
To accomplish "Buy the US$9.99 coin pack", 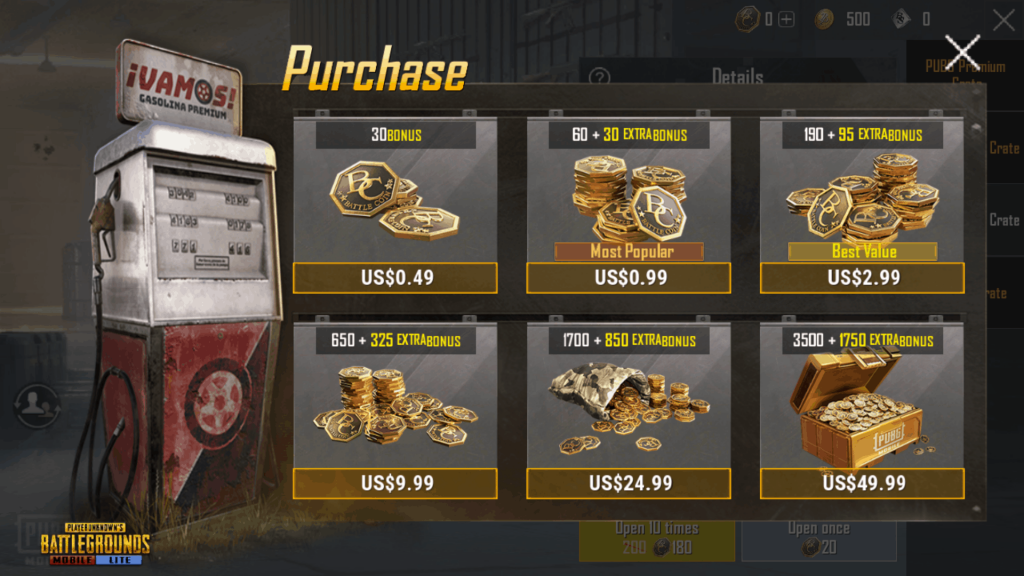I will [395, 483].
